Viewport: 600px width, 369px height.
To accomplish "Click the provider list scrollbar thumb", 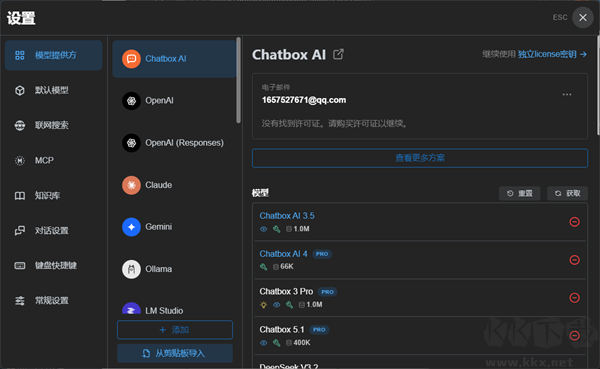I will (x=238, y=80).
